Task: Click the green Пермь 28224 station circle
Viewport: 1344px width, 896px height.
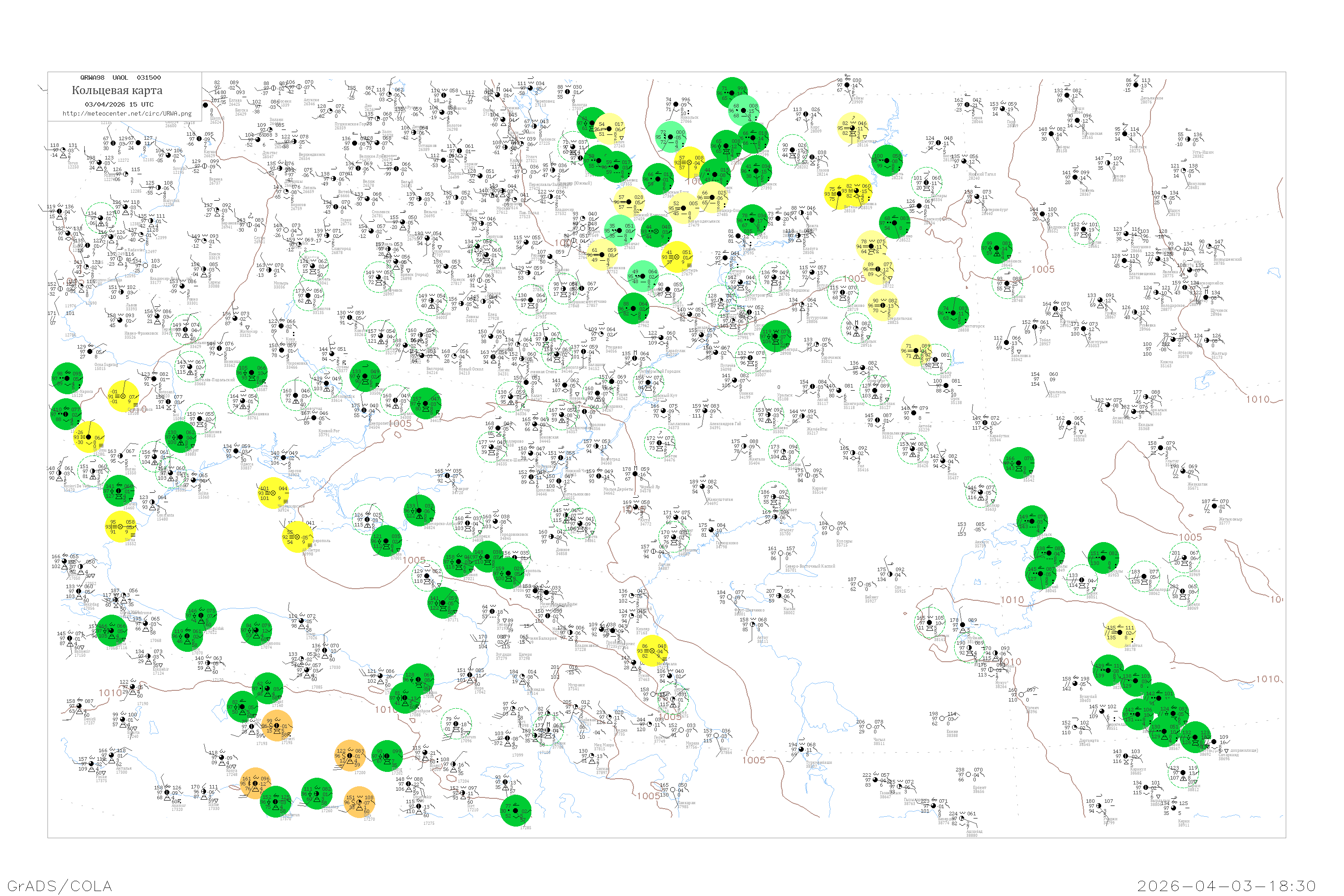Action: point(887,161)
